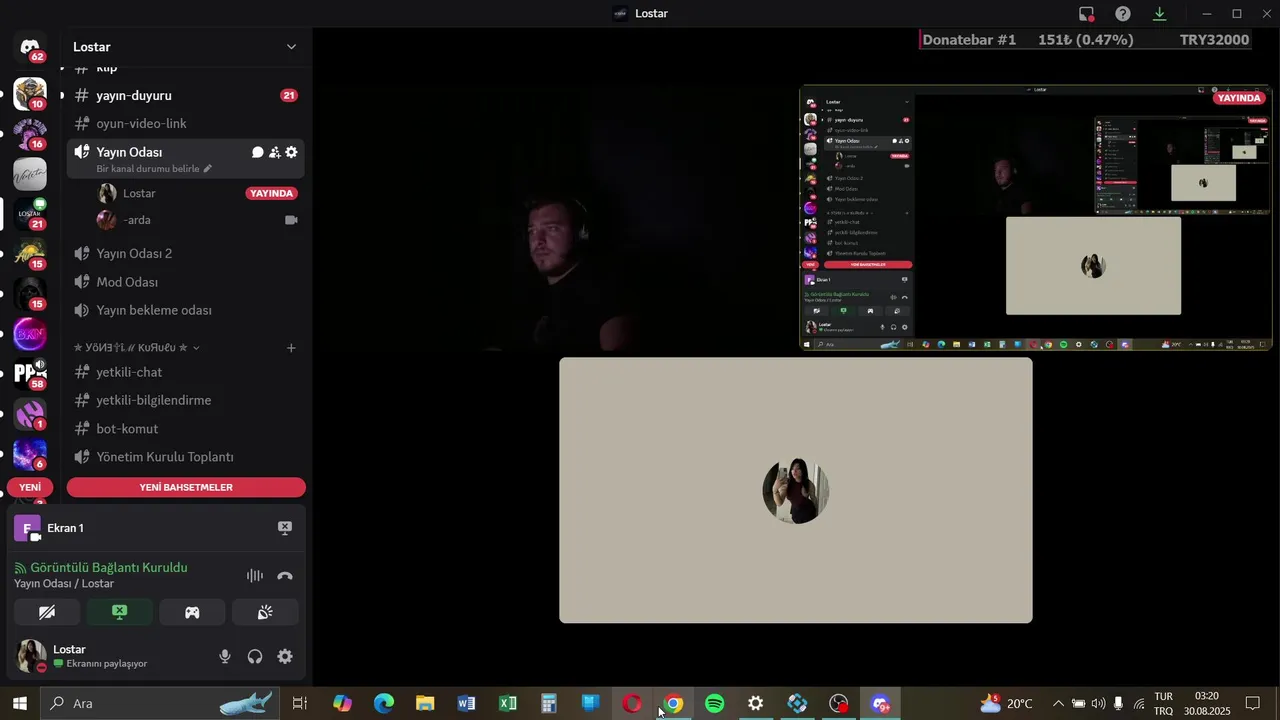1280x720 pixels.
Task: Stop screen sharing with green monitor button
Action: pos(119,612)
